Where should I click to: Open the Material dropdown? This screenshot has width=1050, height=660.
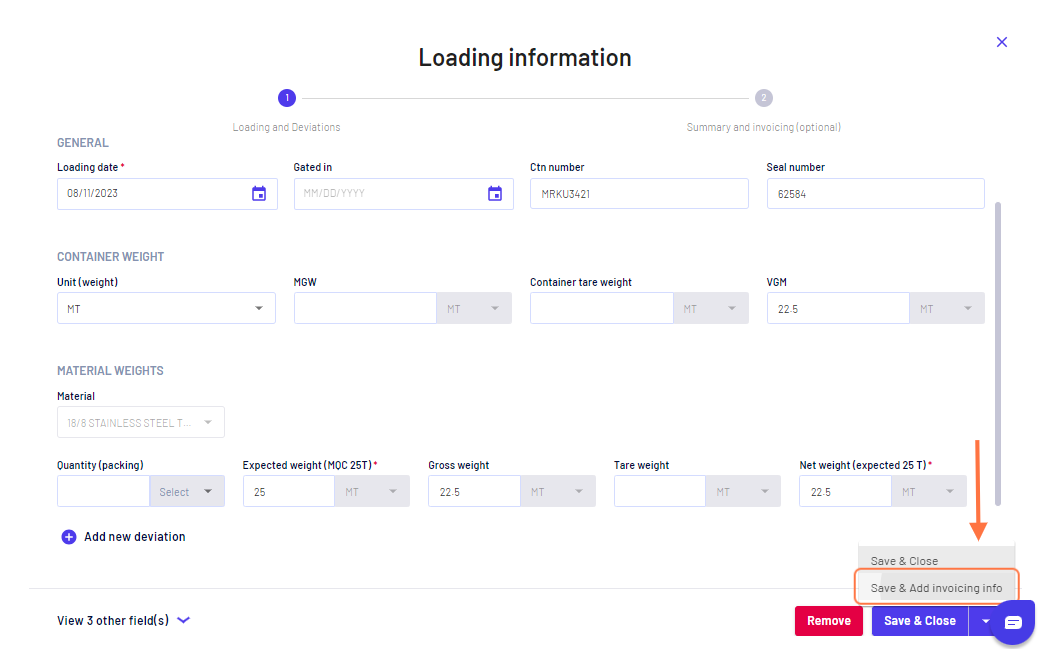coord(141,422)
